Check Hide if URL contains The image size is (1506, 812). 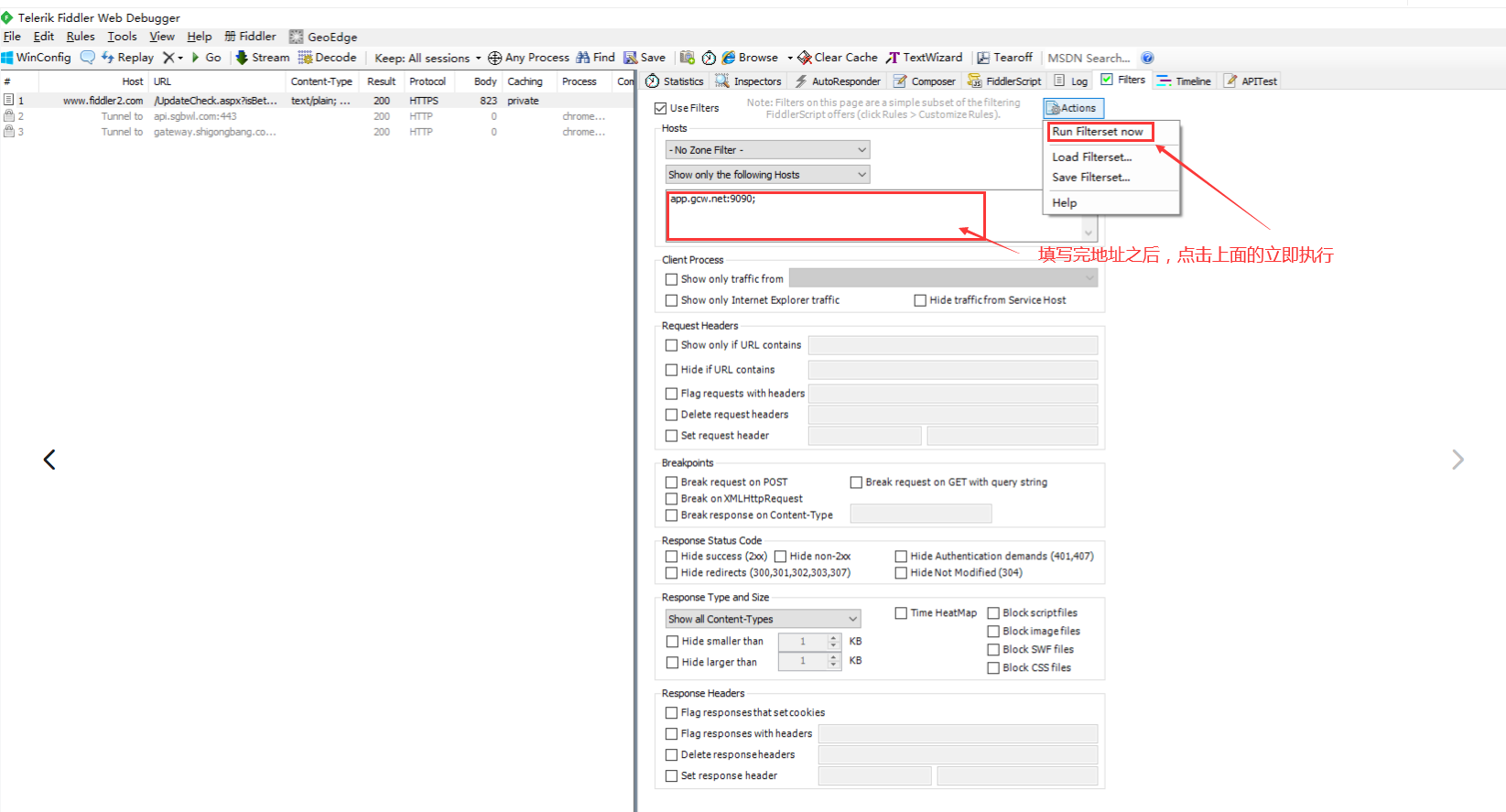671,370
